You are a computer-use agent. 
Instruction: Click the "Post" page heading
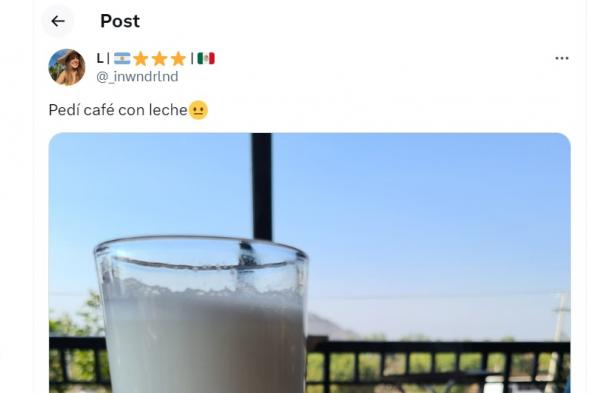point(120,21)
